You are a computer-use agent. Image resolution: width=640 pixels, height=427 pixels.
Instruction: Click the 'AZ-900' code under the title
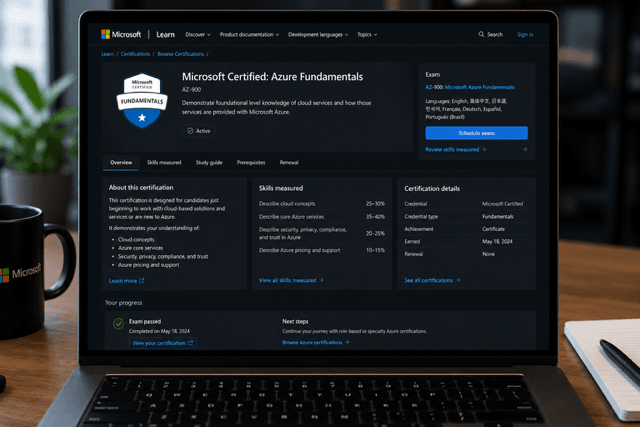191,89
